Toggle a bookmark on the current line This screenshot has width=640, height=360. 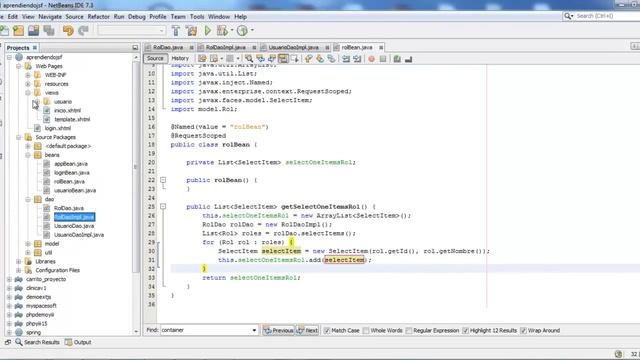331,59
